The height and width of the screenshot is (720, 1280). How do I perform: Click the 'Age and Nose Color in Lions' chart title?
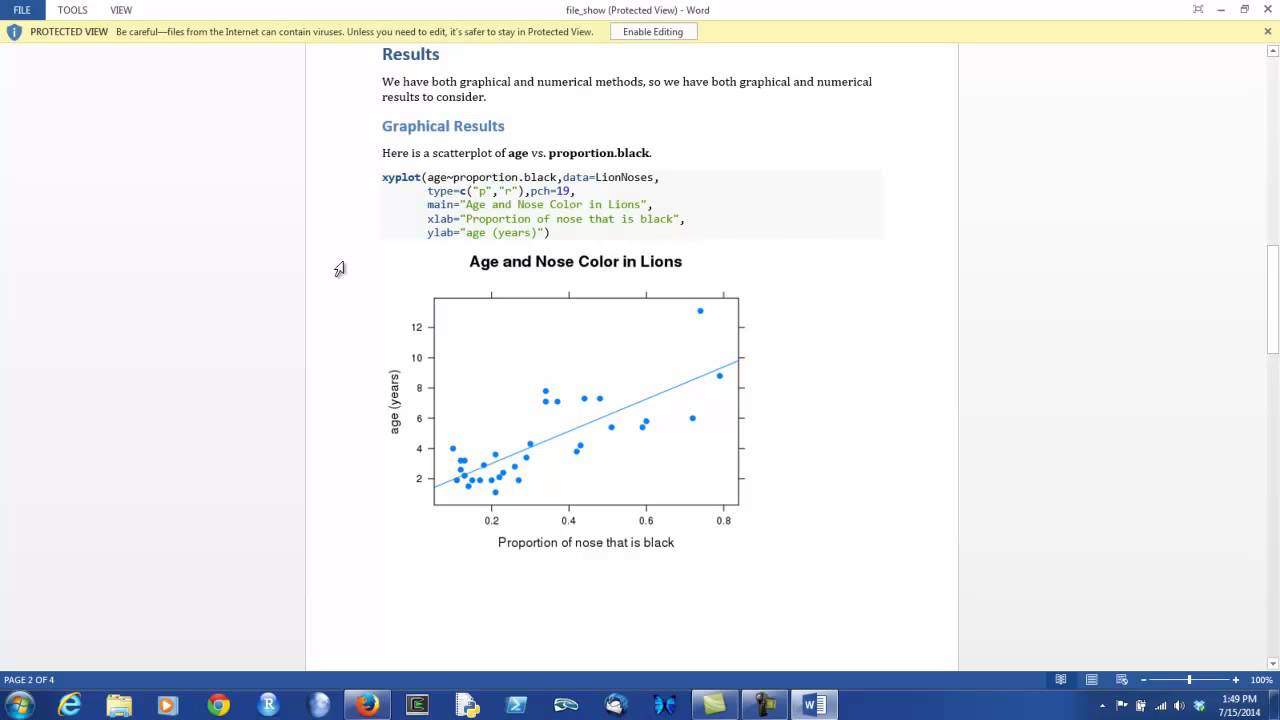coord(576,262)
